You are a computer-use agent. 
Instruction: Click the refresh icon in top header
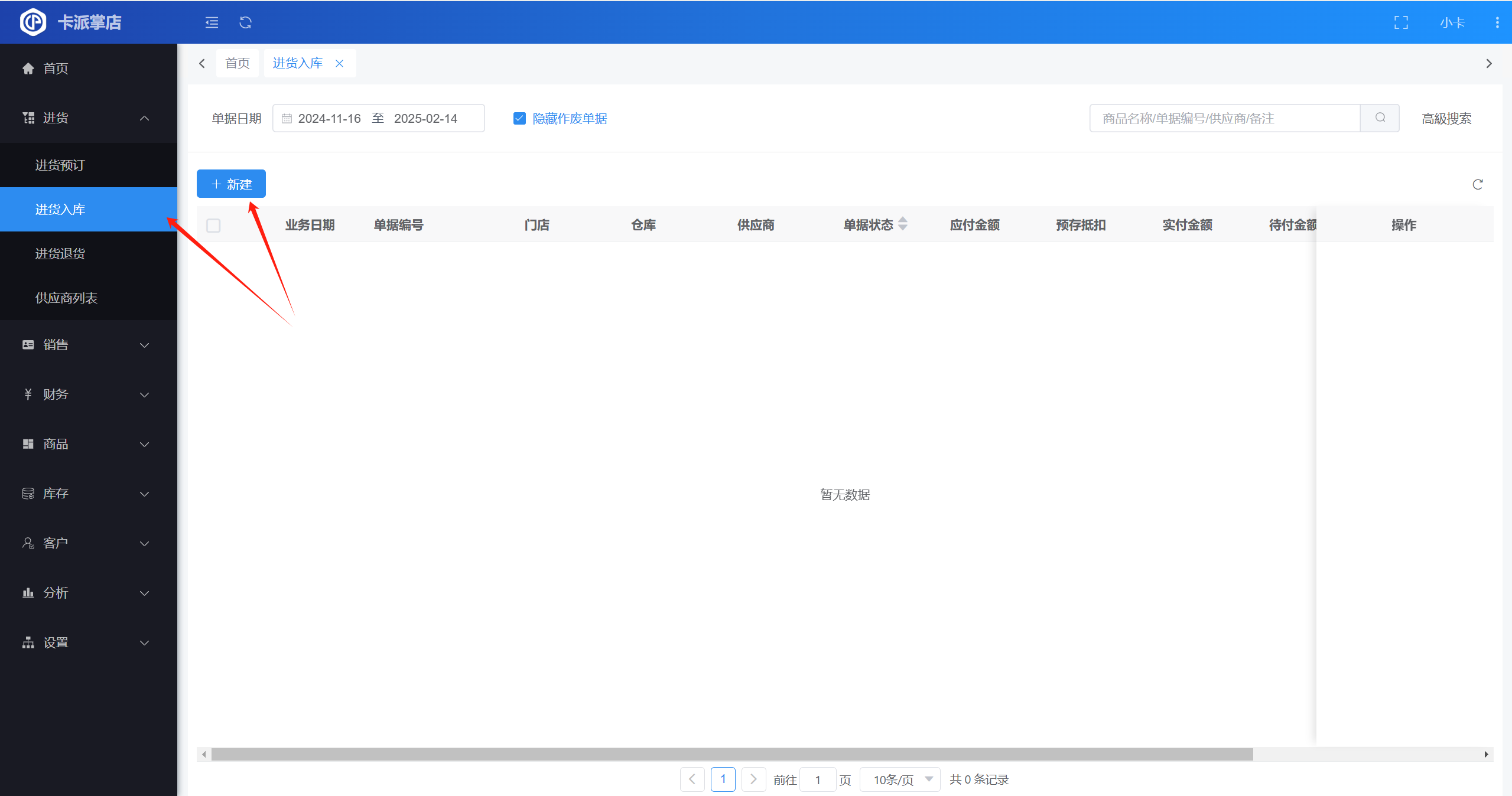[245, 22]
